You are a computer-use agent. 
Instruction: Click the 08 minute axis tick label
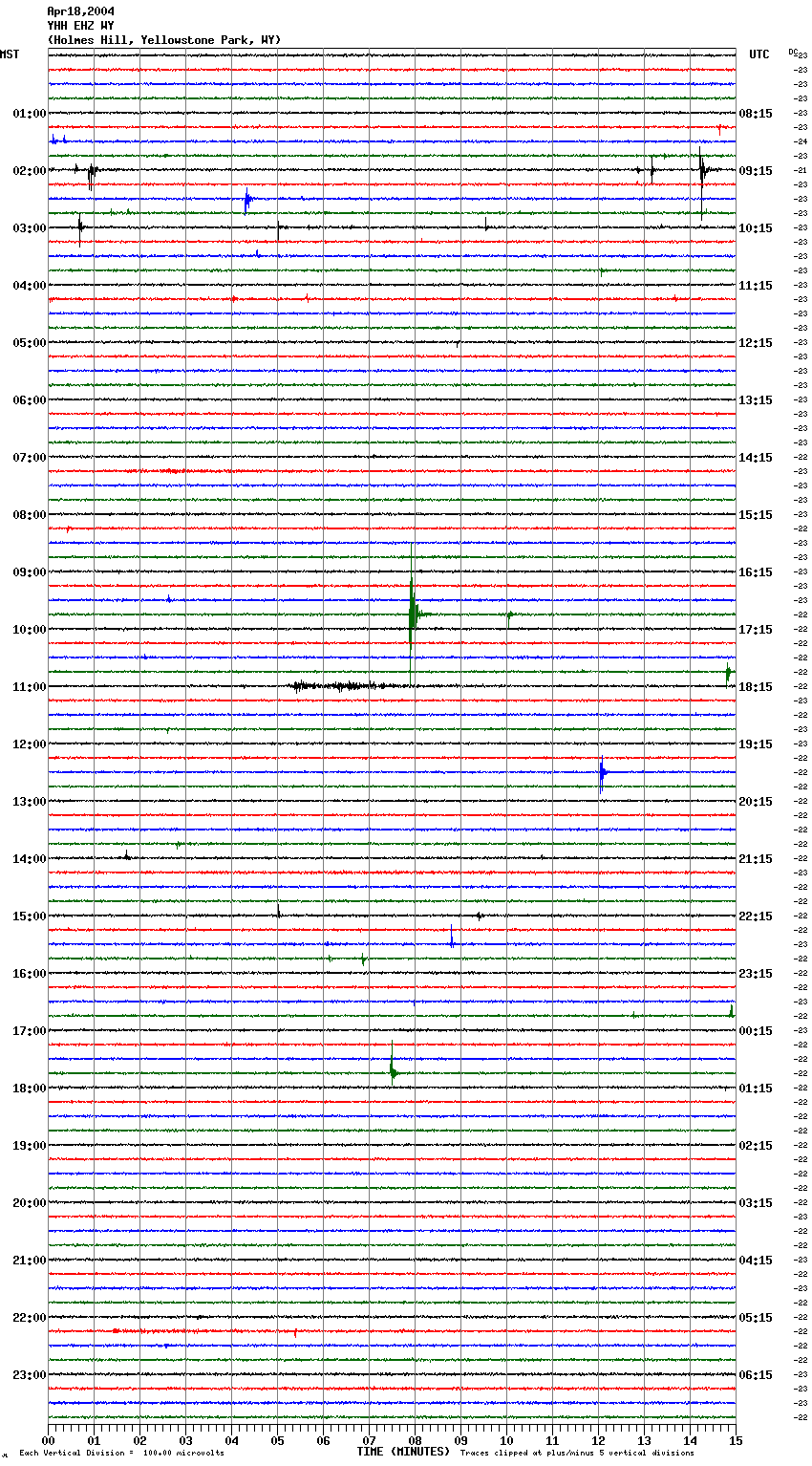coord(415,1440)
